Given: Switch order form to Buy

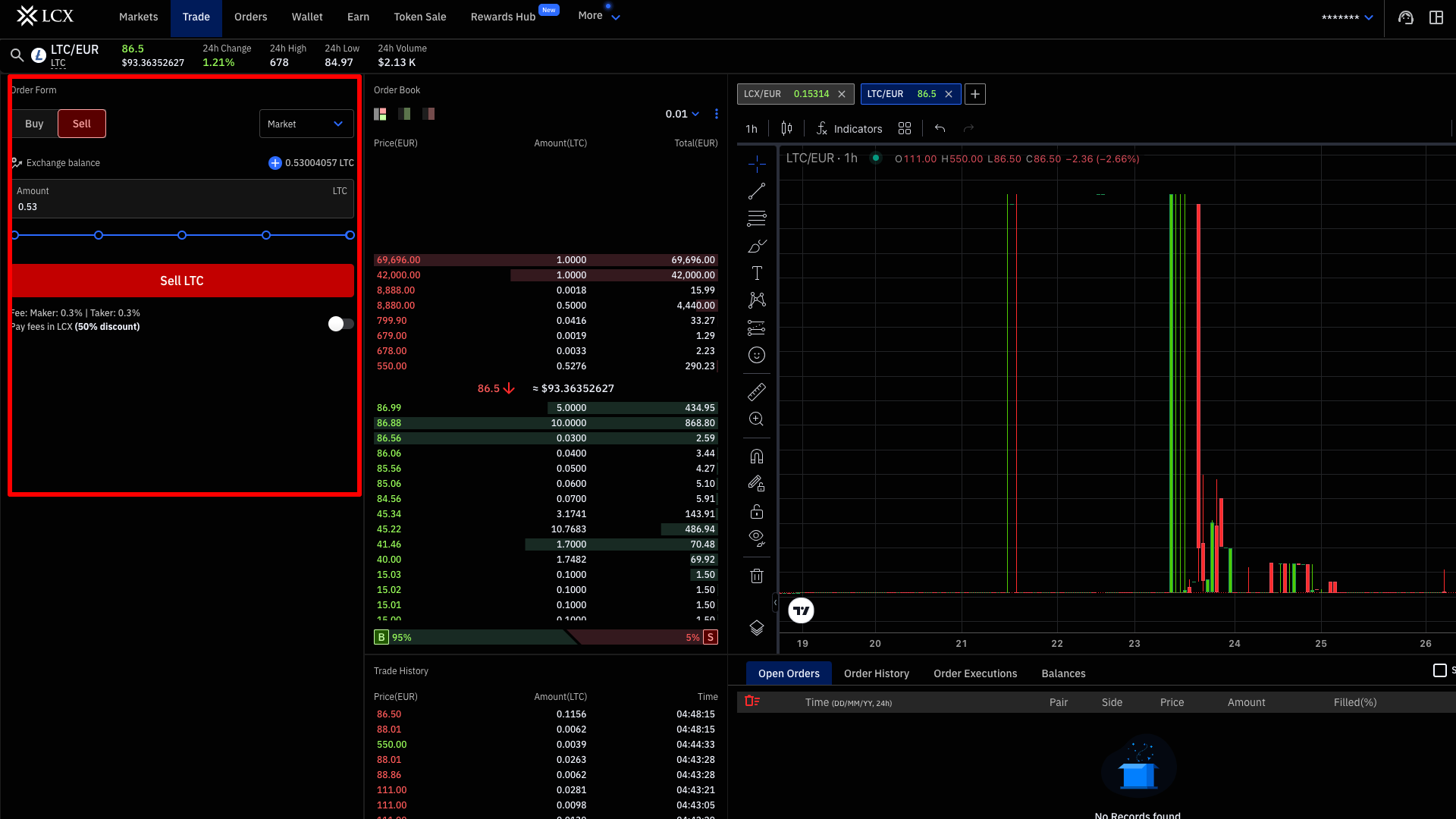Looking at the screenshot, I should [x=34, y=124].
